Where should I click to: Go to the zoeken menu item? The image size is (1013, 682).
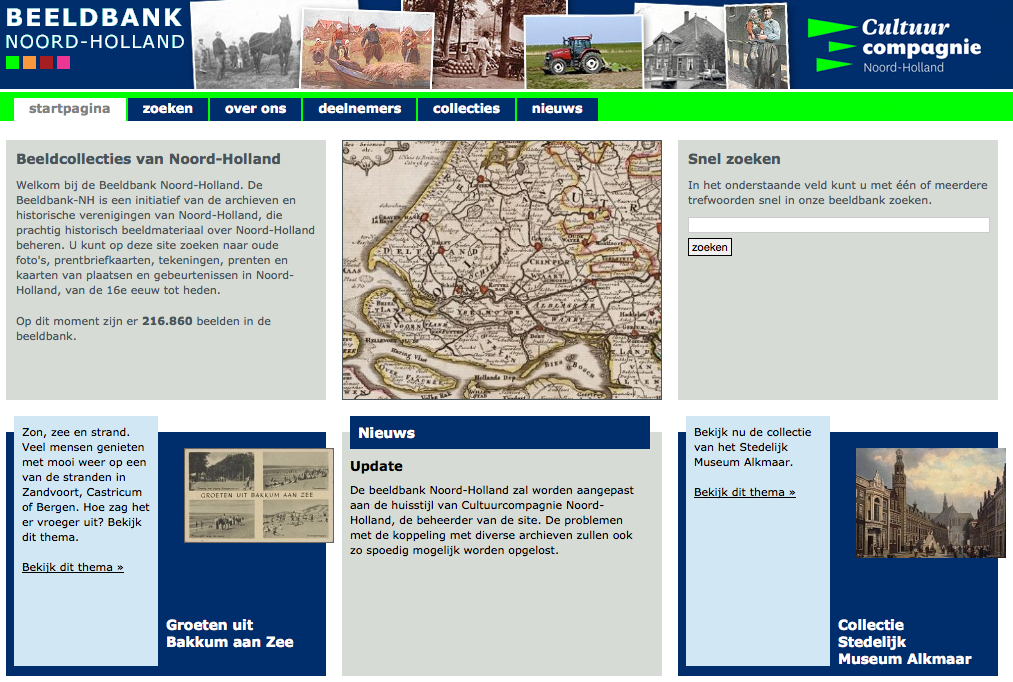(168, 108)
